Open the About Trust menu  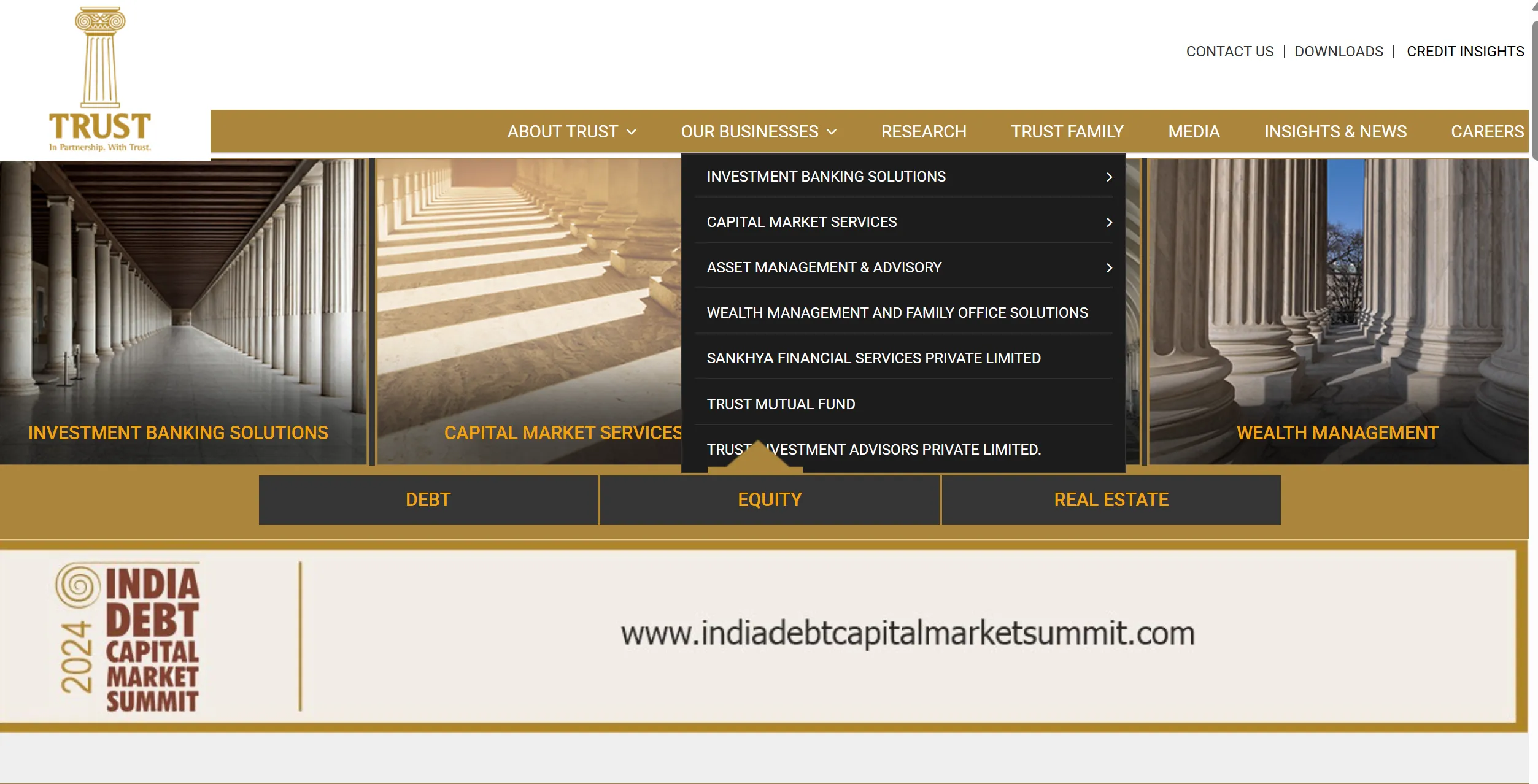pos(563,132)
